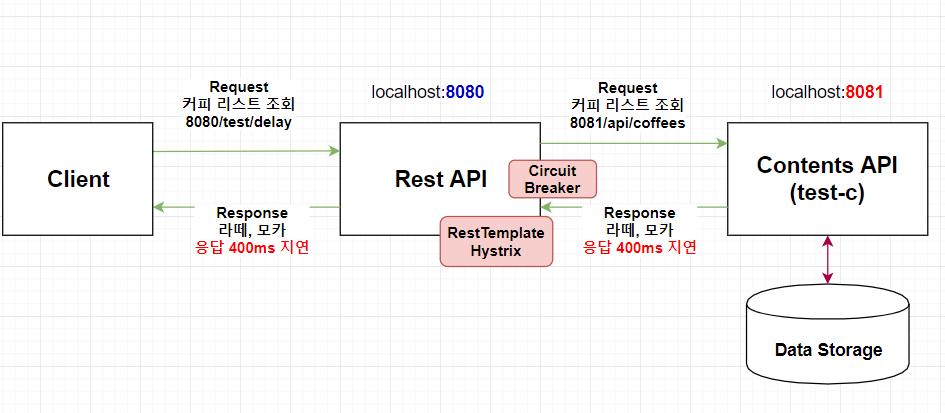Select the Rest API box
Screen dimensions: 945x413
pyautogui.click(x=440, y=179)
